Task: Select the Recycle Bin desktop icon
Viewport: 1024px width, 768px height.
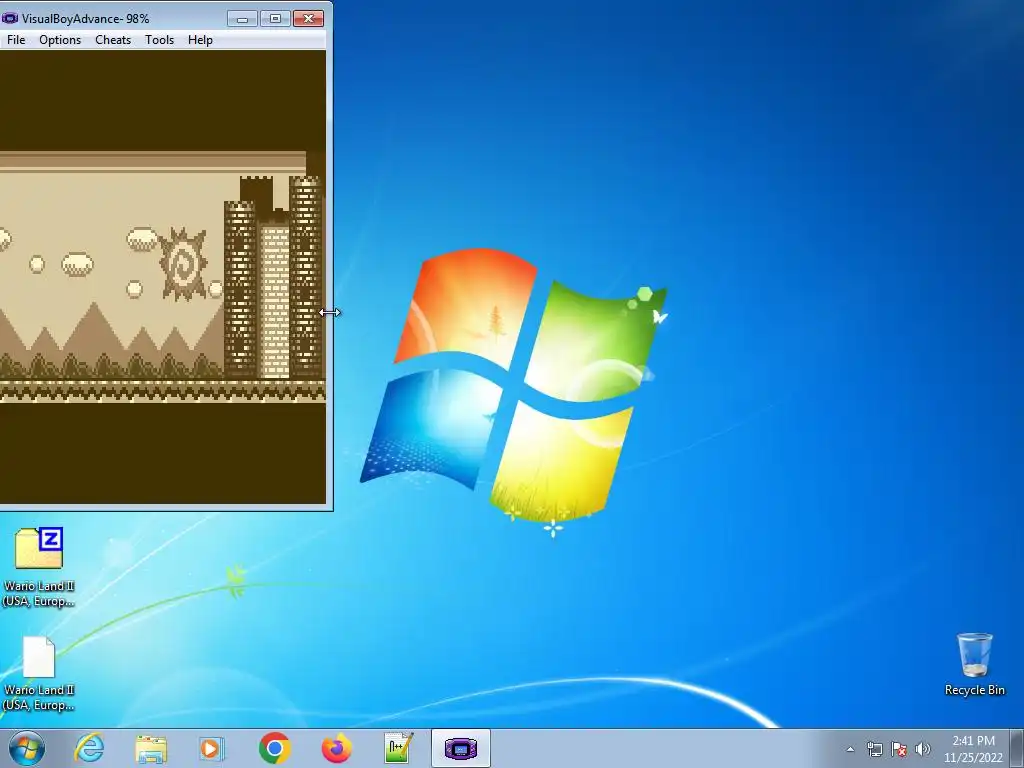Action: (x=974, y=664)
